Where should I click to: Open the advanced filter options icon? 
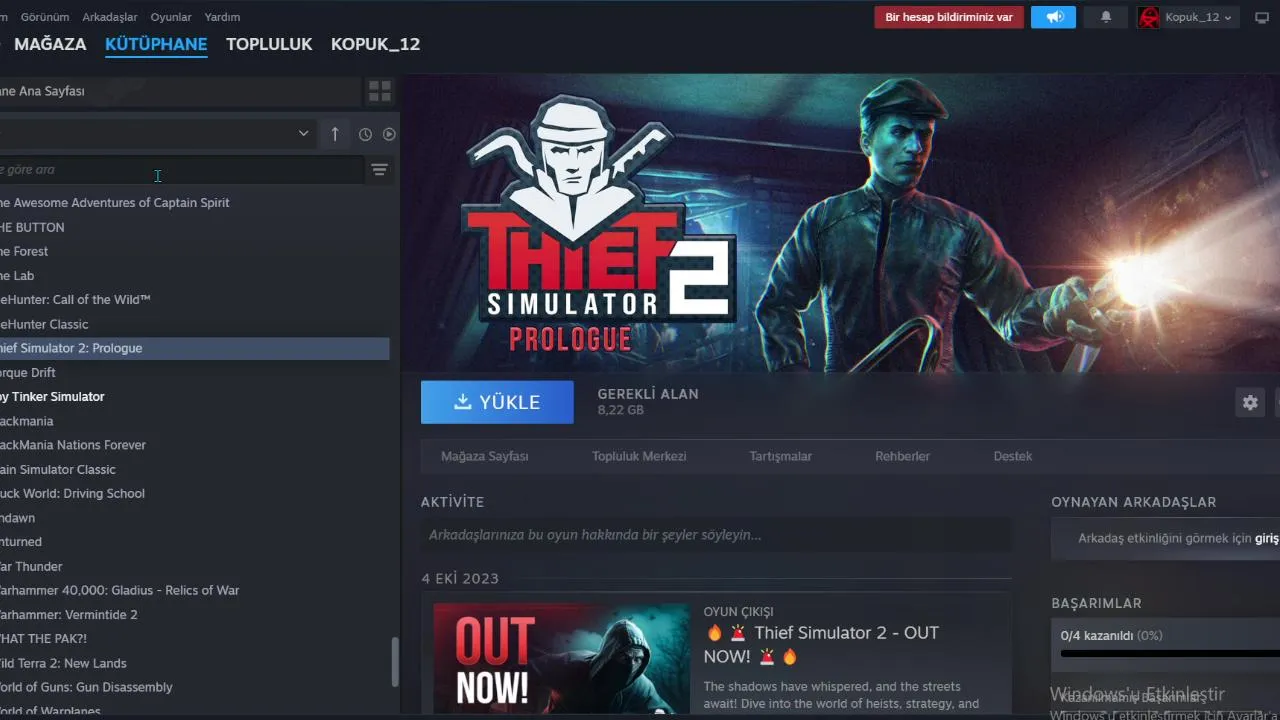[x=379, y=170]
